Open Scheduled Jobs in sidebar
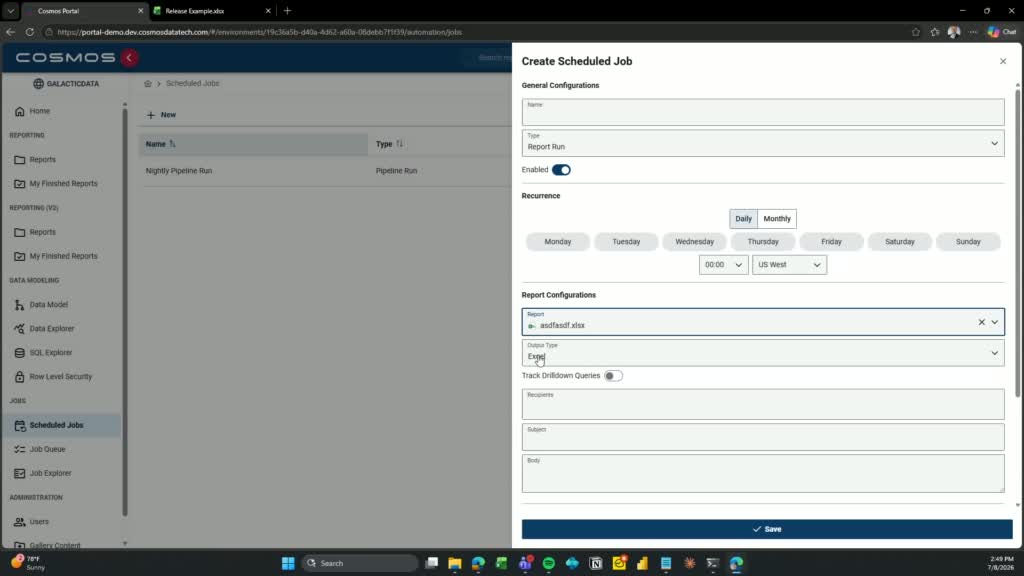Screen dimensions: 1024x576 tap(56, 425)
